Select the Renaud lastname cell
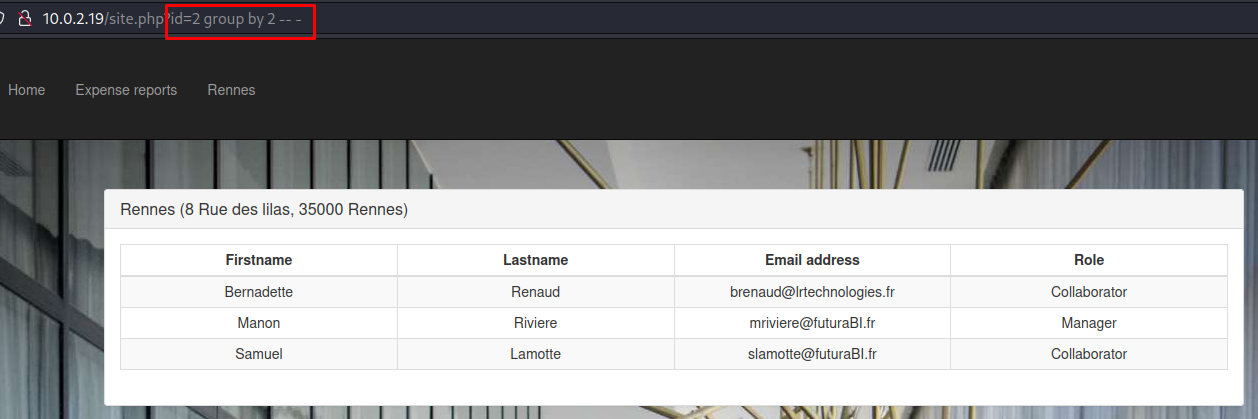Viewport: 1258px width, 419px height. tap(535, 292)
